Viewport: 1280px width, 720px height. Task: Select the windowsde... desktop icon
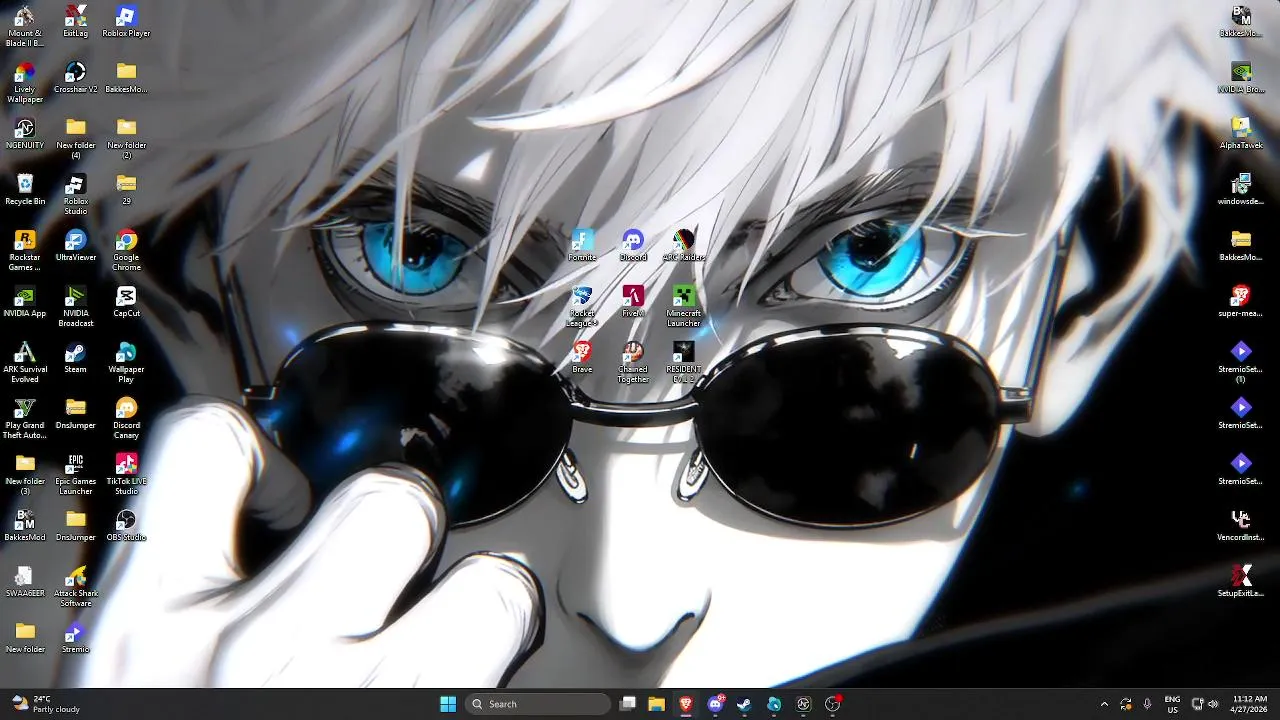coord(1241,190)
